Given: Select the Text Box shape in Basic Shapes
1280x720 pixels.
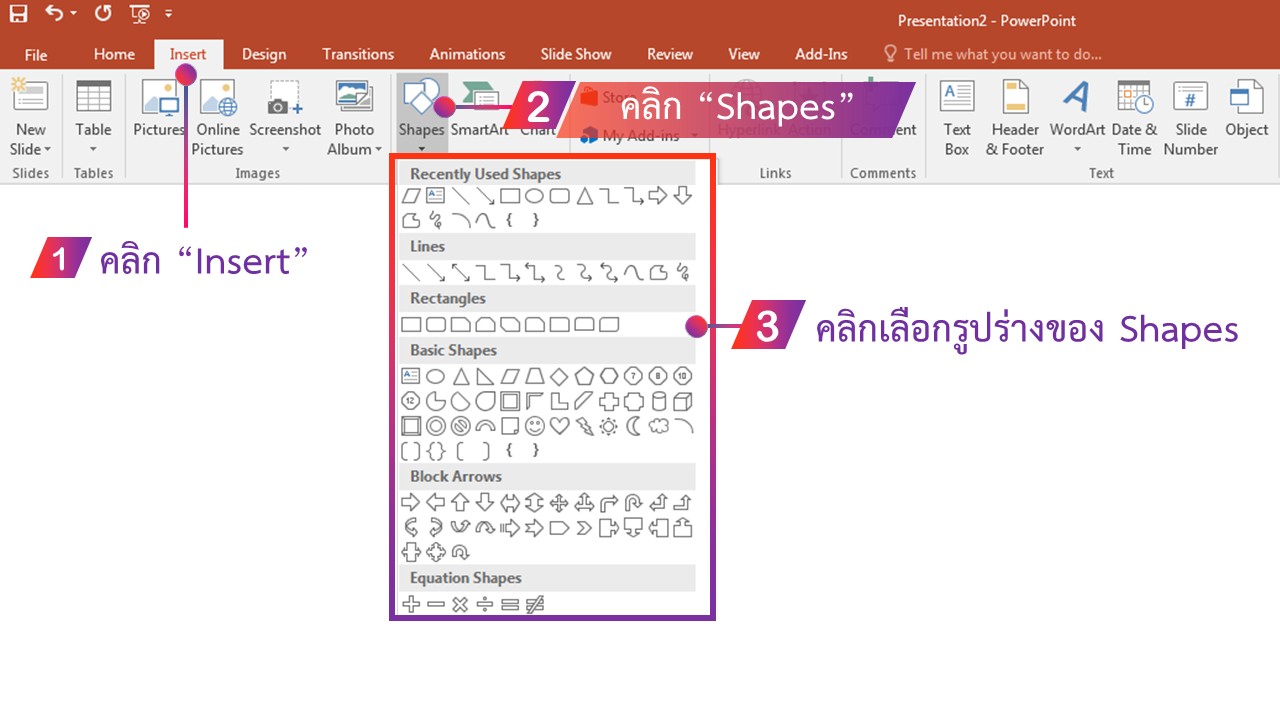Looking at the screenshot, I should tap(410, 376).
